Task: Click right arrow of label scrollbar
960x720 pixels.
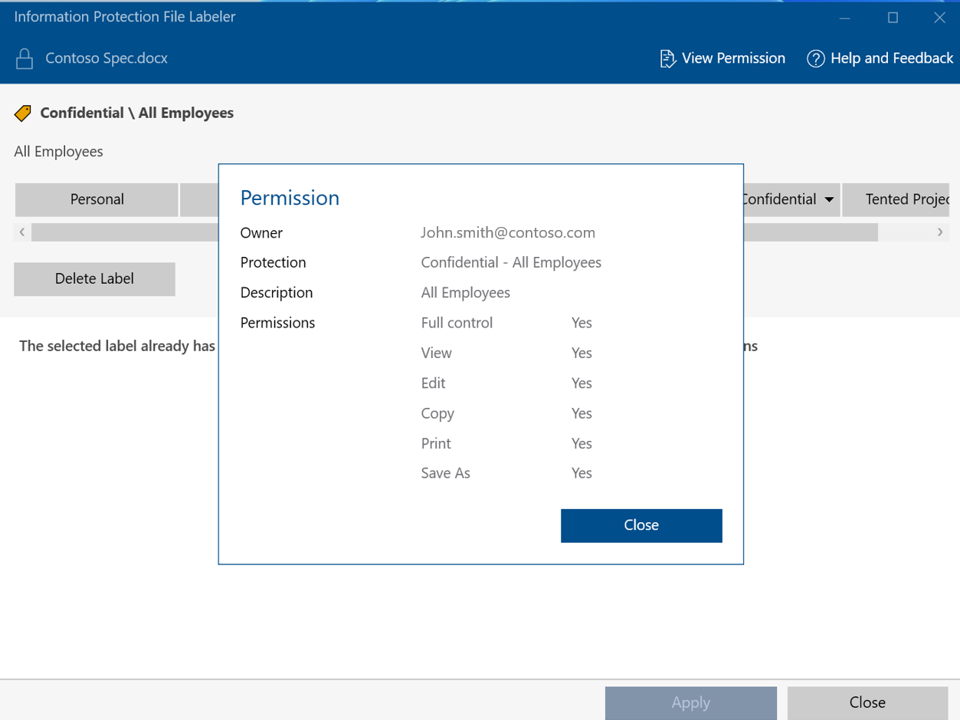Action: pos(940,232)
